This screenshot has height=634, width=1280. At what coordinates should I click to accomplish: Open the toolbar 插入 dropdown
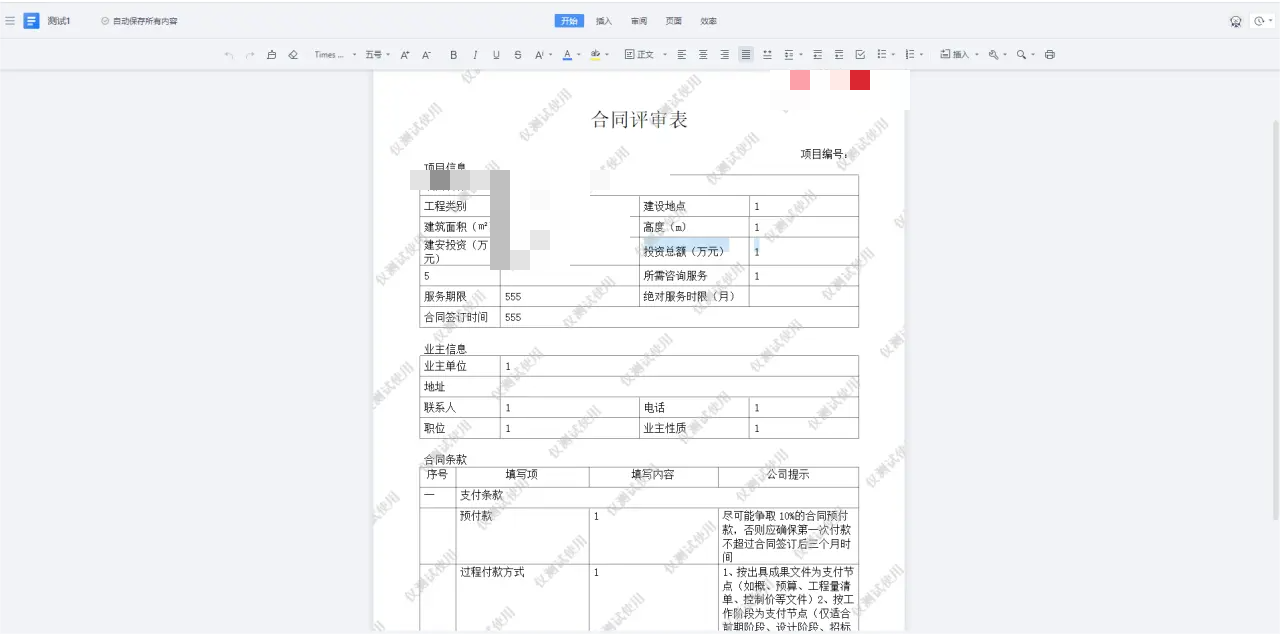click(959, 55)
